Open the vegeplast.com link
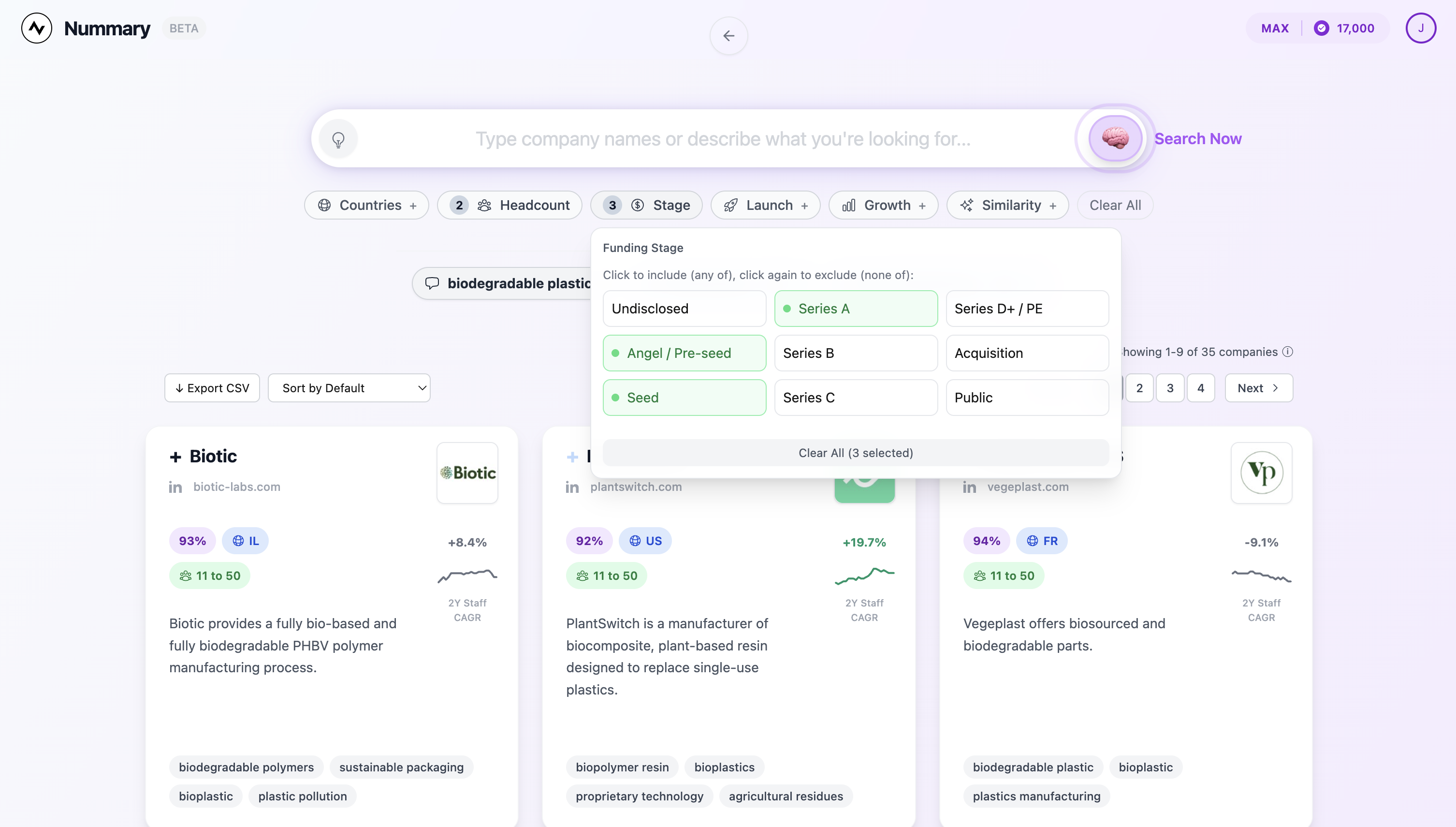This screenshot has width=1456, height=827. click(x=1027, y=487)
